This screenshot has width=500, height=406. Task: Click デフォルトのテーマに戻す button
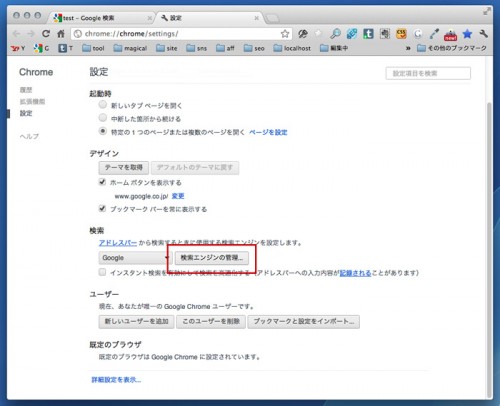coord(195,168)
